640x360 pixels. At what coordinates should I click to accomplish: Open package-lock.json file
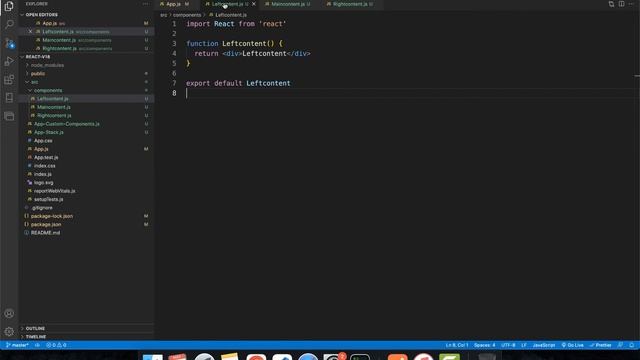coord(52,216)
